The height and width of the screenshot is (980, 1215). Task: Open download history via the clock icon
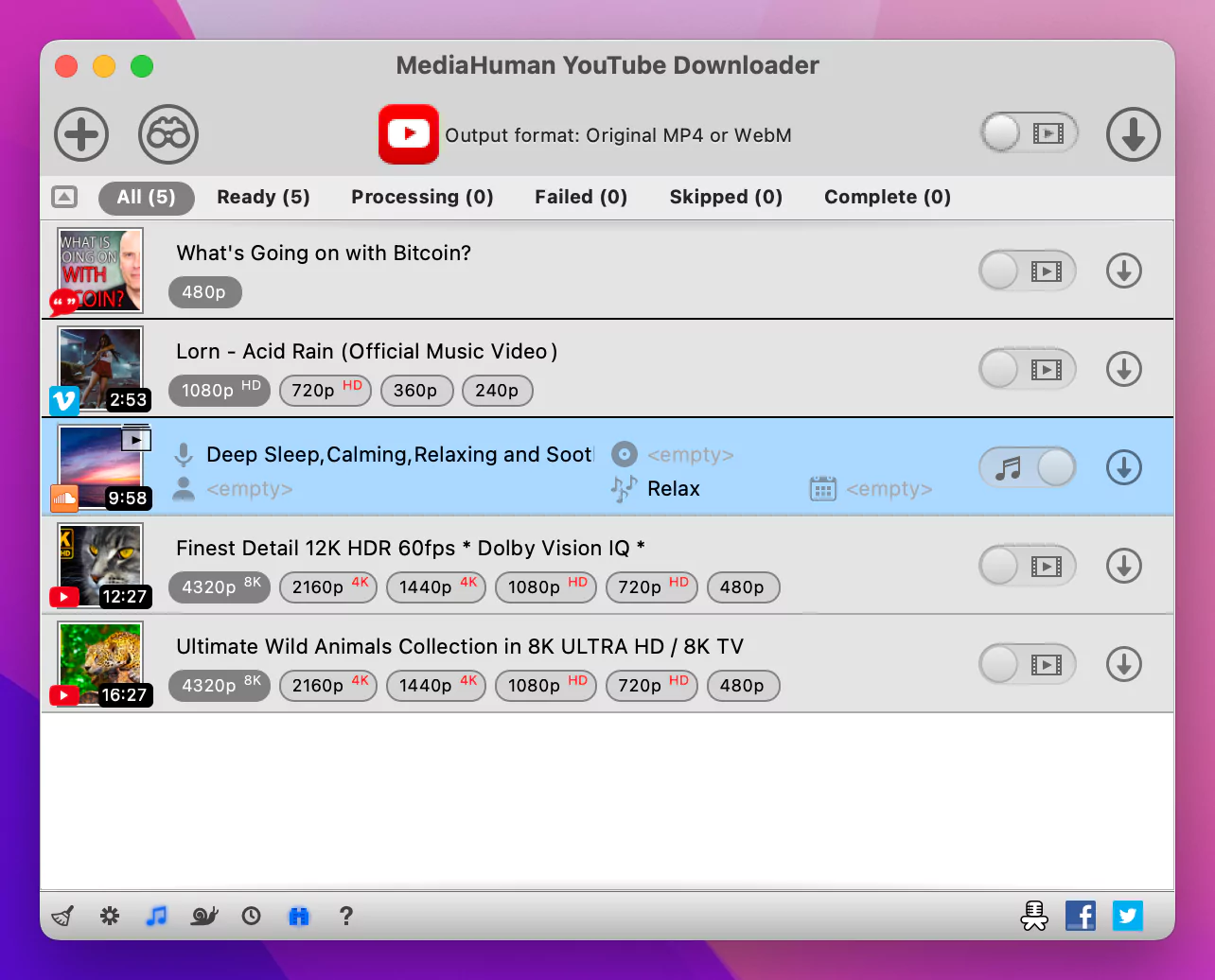(x=251, y=916)
